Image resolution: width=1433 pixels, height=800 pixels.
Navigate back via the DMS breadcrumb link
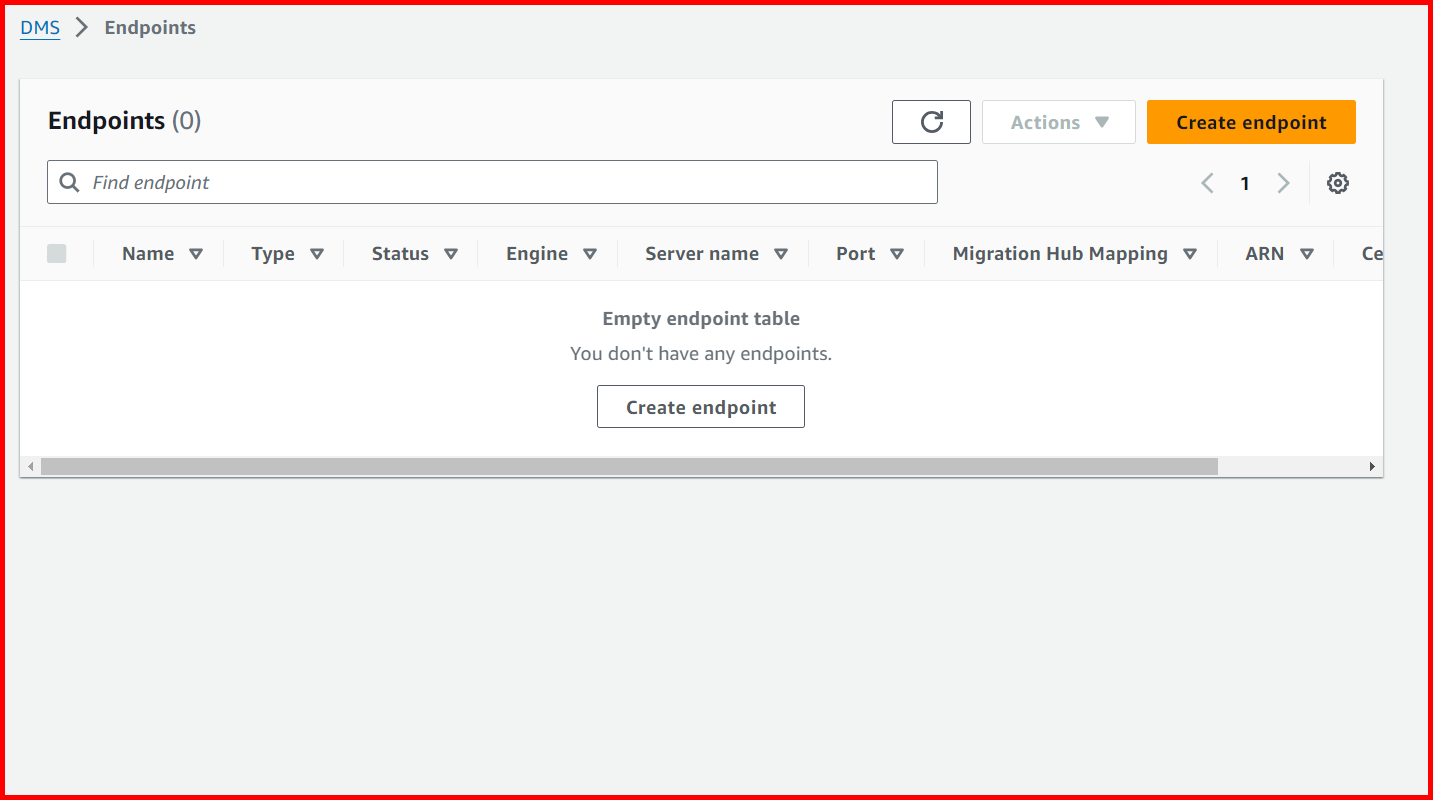[x=38, y=27]
